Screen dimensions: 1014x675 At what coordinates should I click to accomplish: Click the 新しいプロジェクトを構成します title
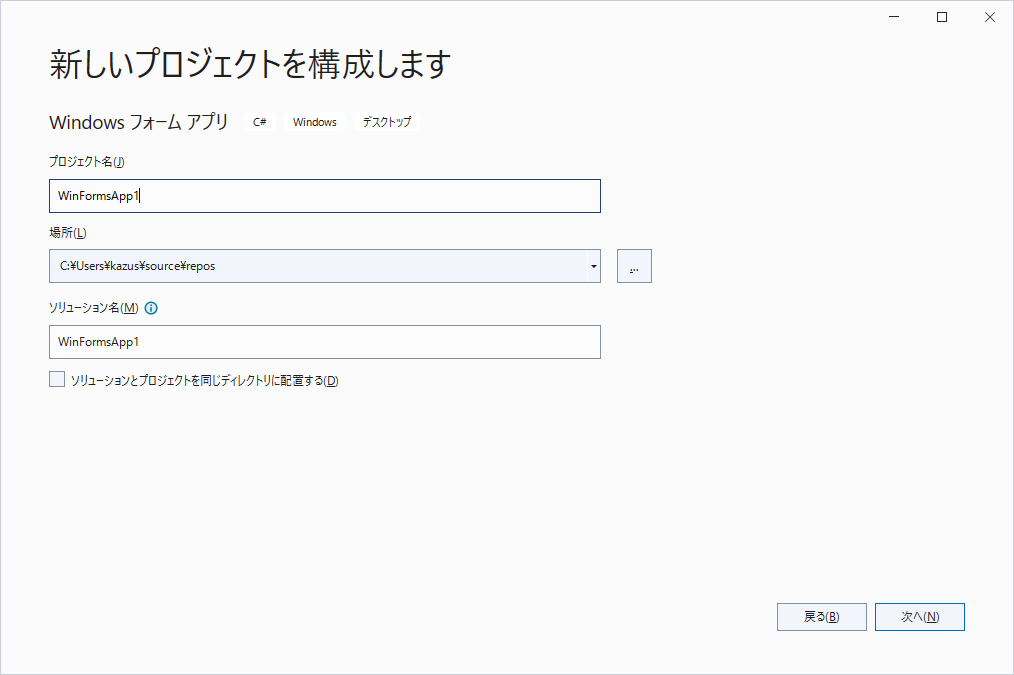point(250,64)
